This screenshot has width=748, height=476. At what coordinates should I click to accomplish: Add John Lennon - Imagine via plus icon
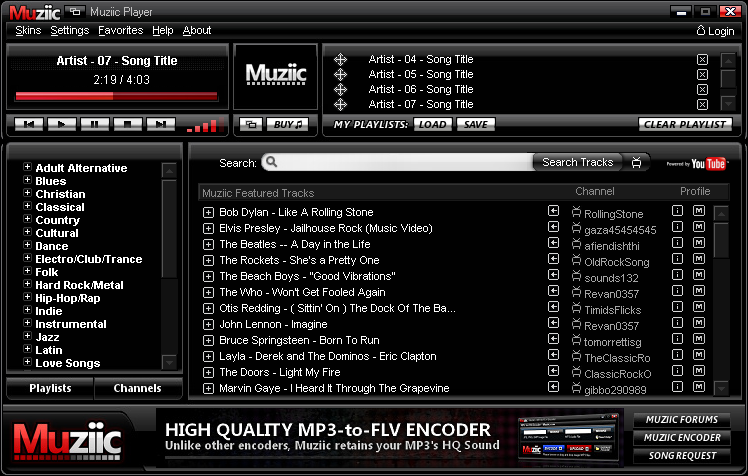coord(208,325)
